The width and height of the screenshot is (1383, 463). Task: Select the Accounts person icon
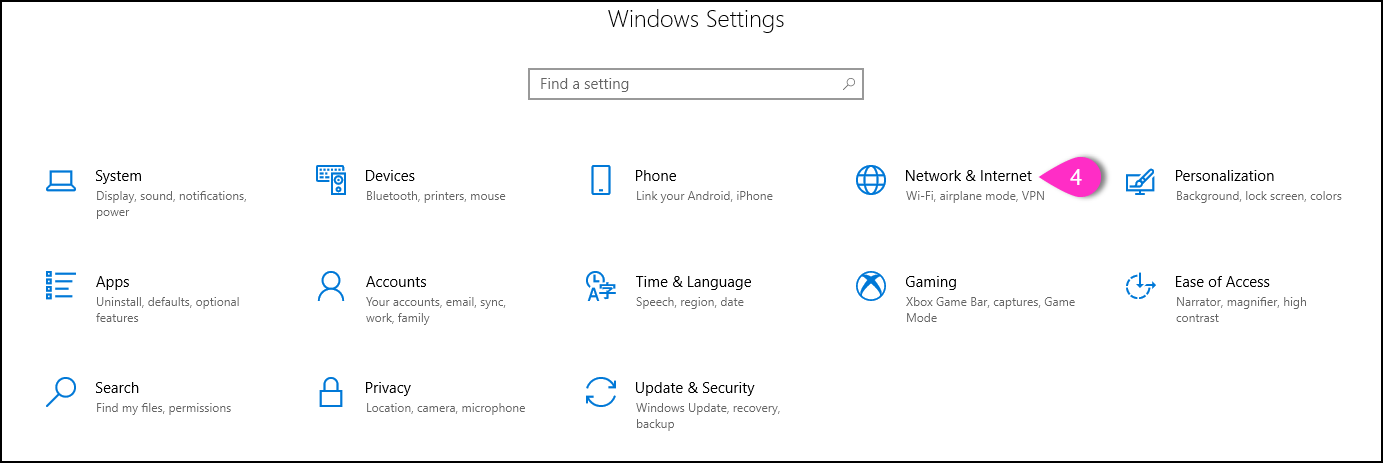[x=331, y=286]
